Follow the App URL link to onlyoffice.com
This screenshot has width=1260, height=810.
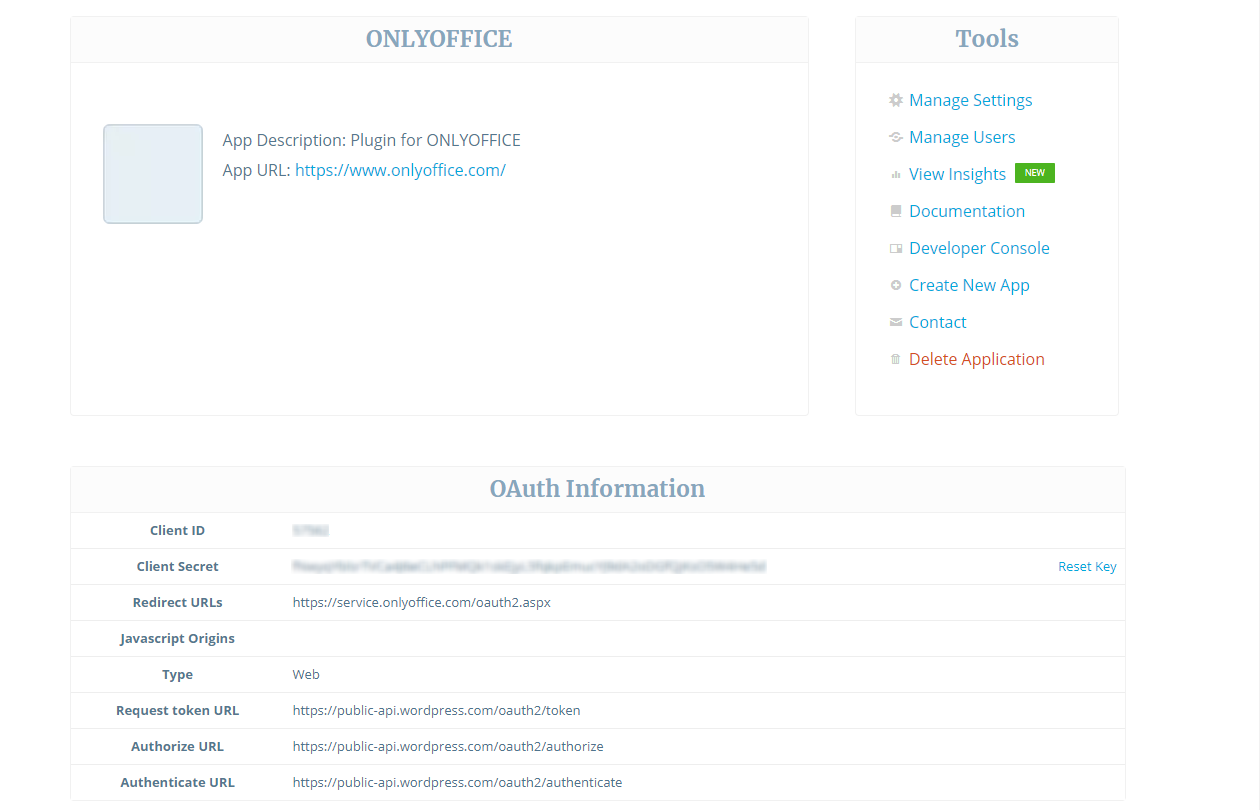point(400,170)
